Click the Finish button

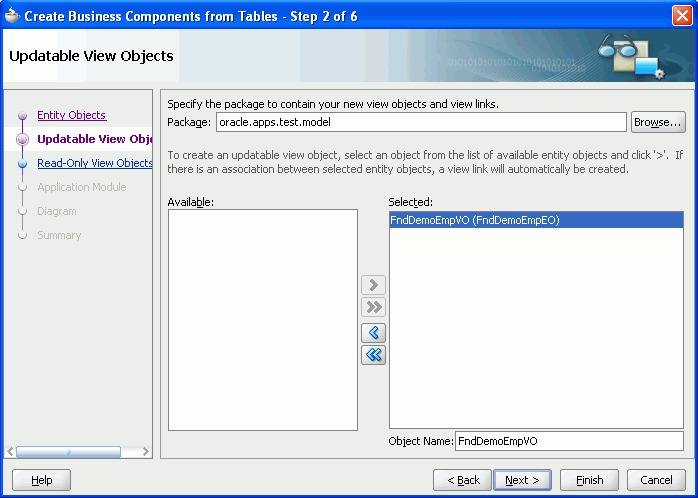coord(589,480)
